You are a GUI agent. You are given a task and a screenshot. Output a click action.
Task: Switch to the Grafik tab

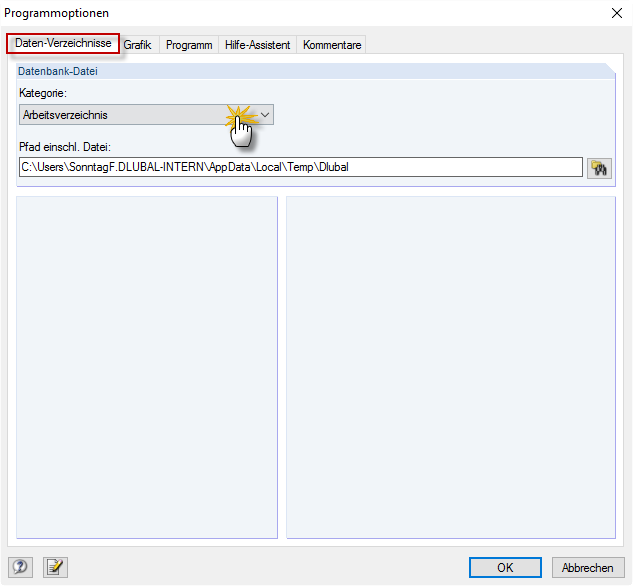click(138, 45)
